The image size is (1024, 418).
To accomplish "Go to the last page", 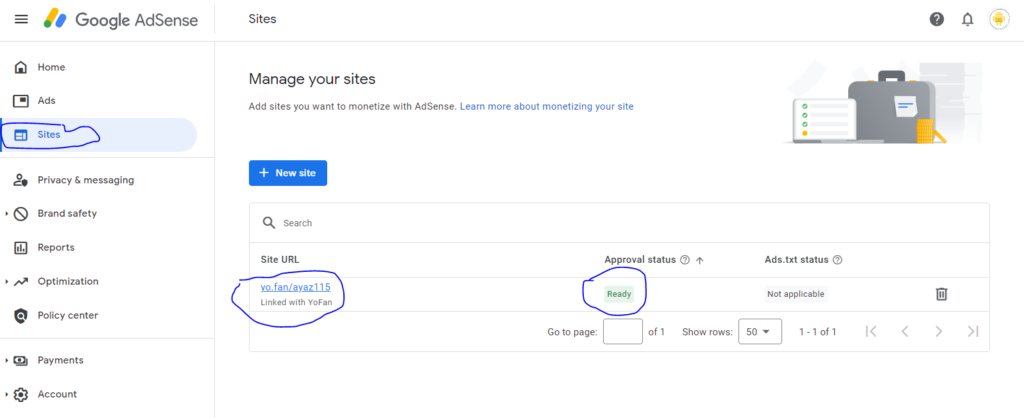I will coord(973,331).
